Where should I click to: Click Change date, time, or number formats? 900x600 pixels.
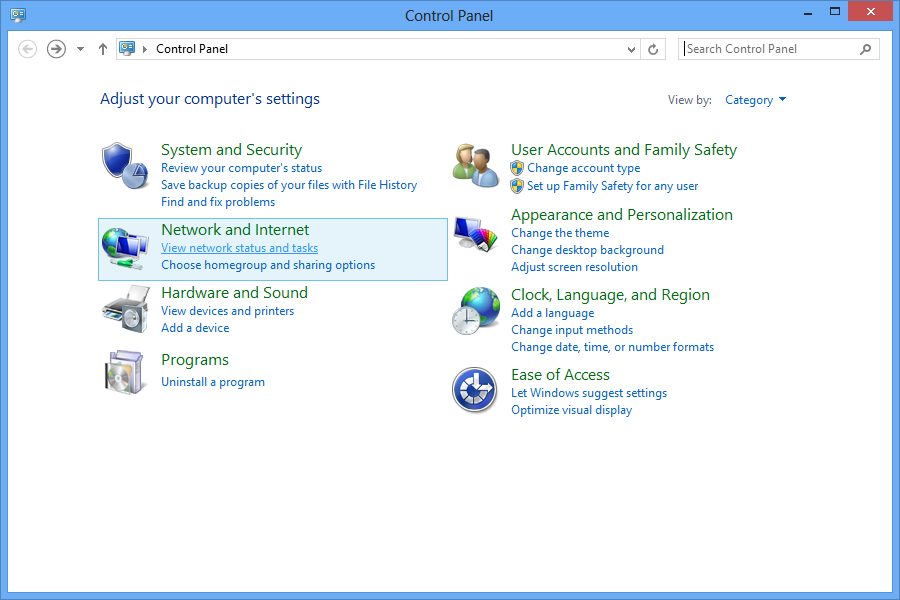[x=612, y=347]
